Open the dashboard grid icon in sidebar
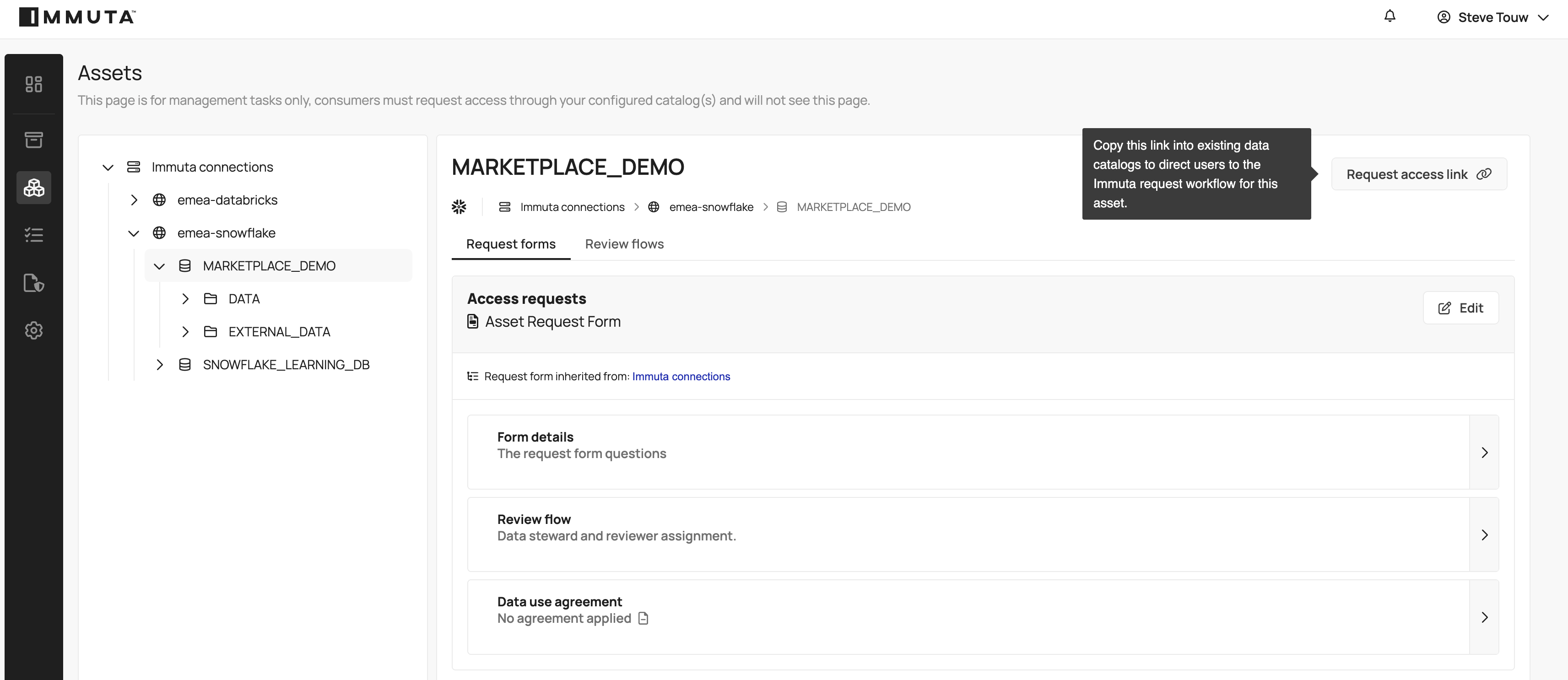The height and width of the screenshot is (680, 1568). [33, 84]
